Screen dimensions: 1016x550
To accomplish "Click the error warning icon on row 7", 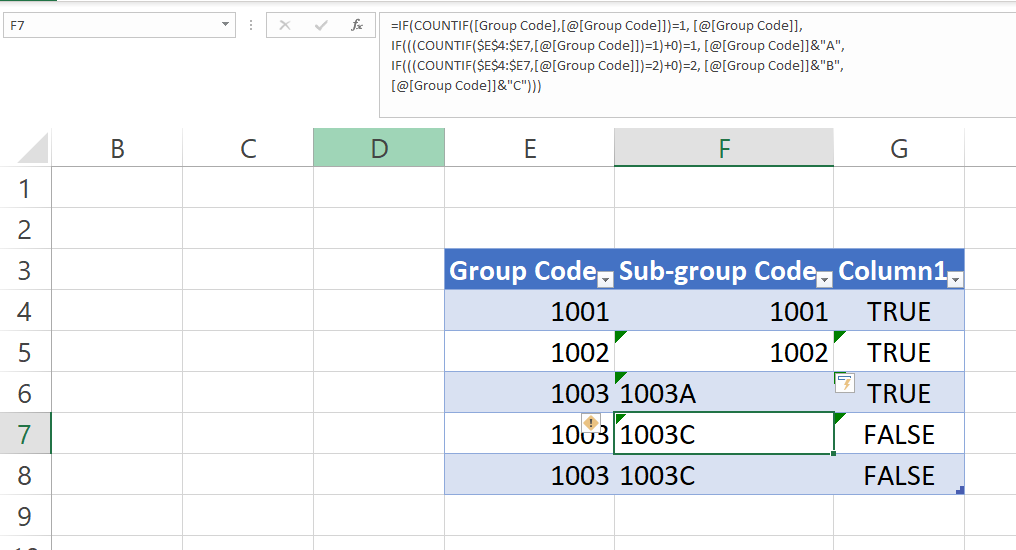I will [x=590, y=423].
